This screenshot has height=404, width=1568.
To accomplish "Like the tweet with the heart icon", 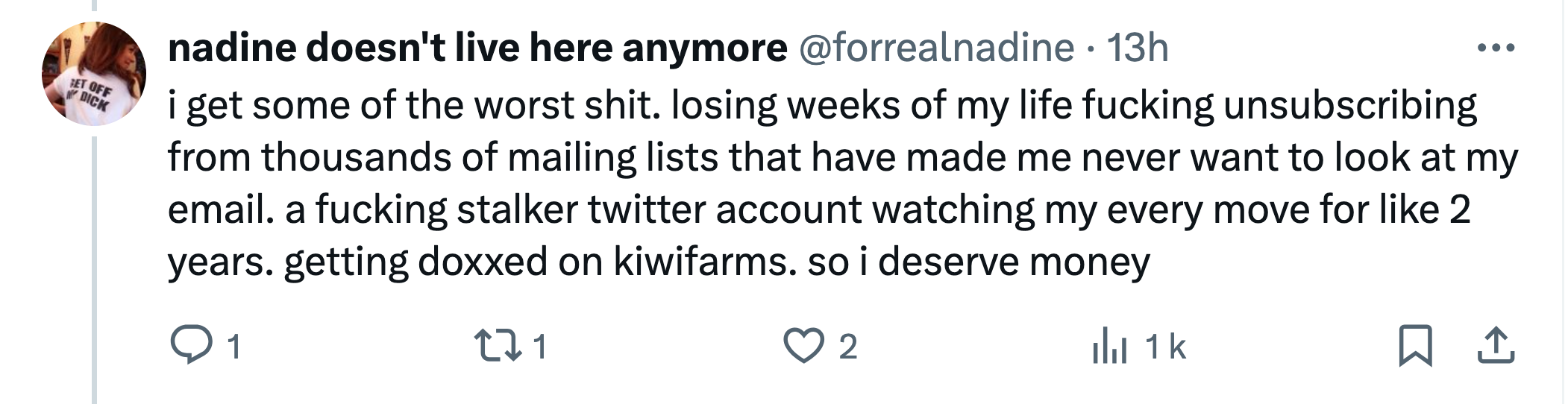I will point(803,346).
